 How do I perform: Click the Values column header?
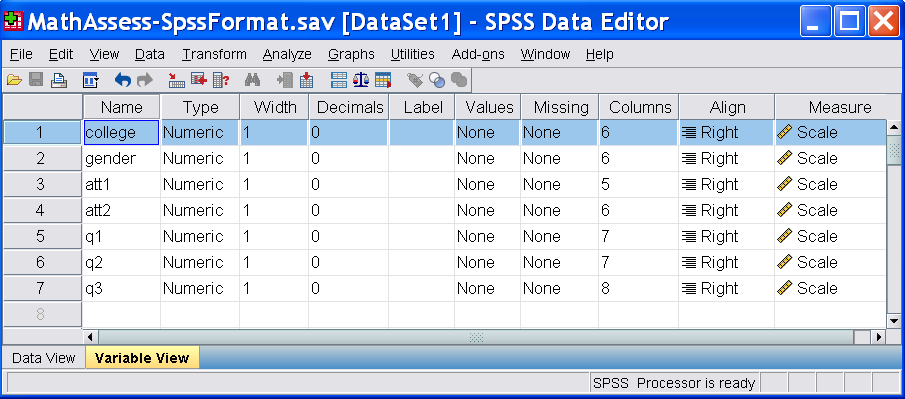pyautogui.click(x=489, y=107)
